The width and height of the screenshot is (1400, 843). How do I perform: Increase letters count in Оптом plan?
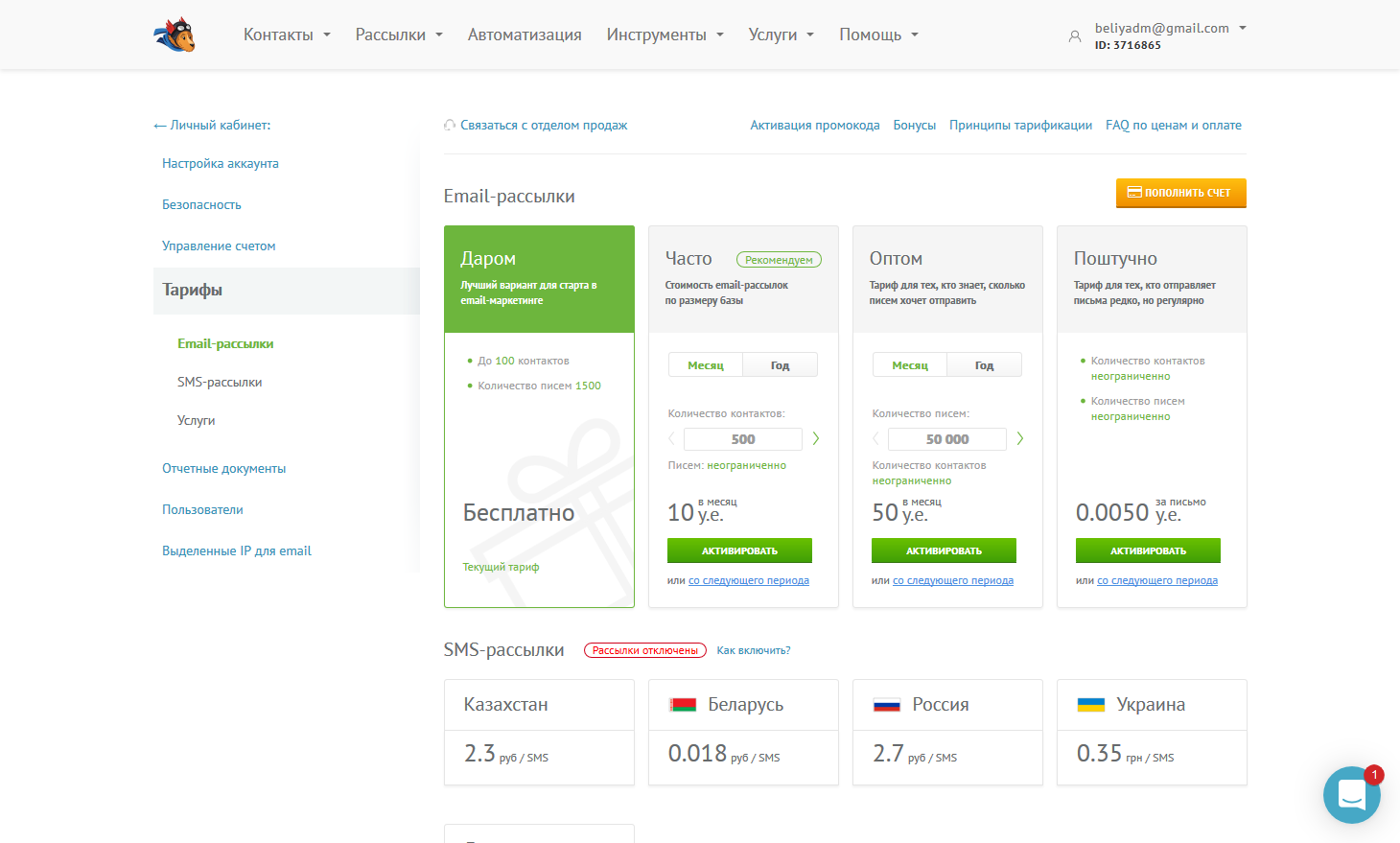[1020, 438]
